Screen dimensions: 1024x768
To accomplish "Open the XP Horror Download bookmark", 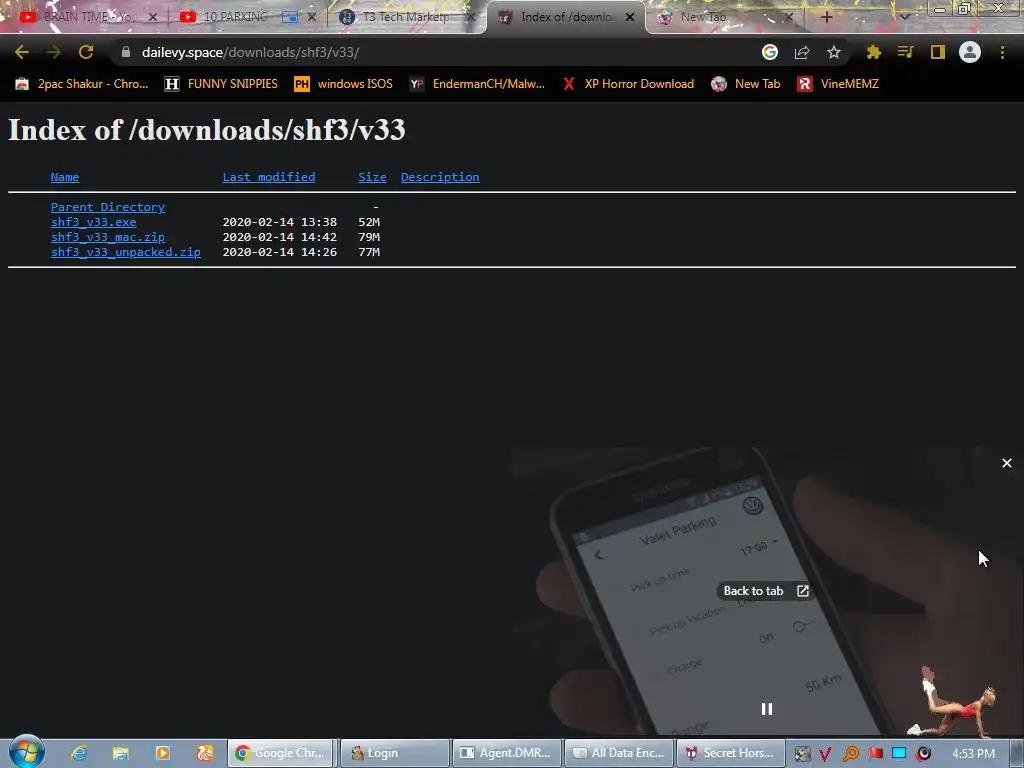I will [628, 84].
